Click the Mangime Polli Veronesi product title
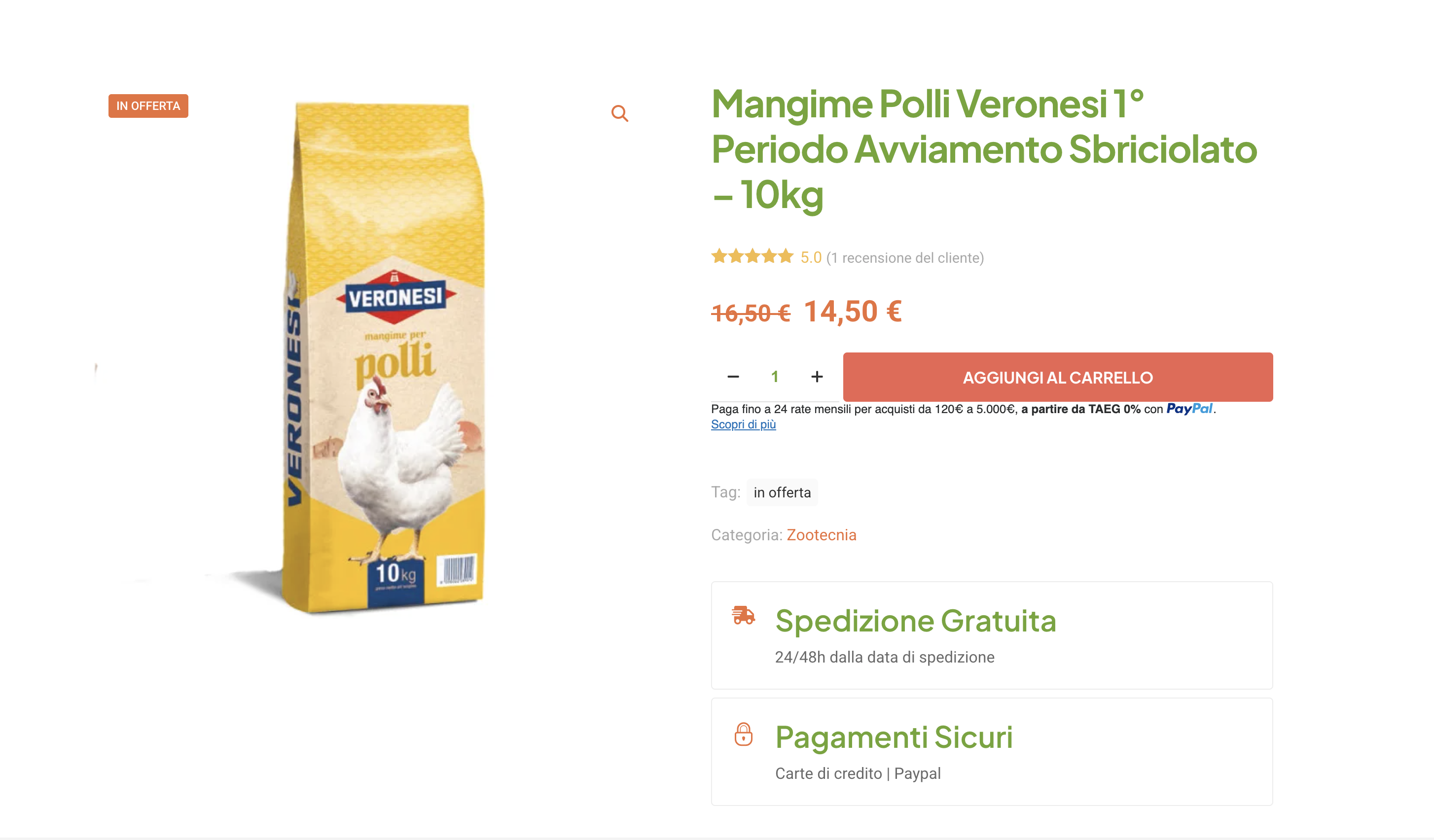Image resolution: width=1434 pixels, height=840 pixels. pos(983,149)
